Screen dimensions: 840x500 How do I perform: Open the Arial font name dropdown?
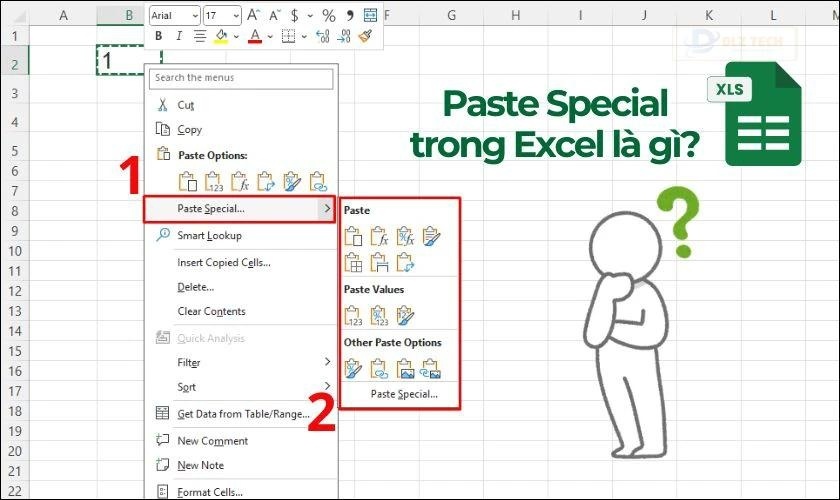195,16
